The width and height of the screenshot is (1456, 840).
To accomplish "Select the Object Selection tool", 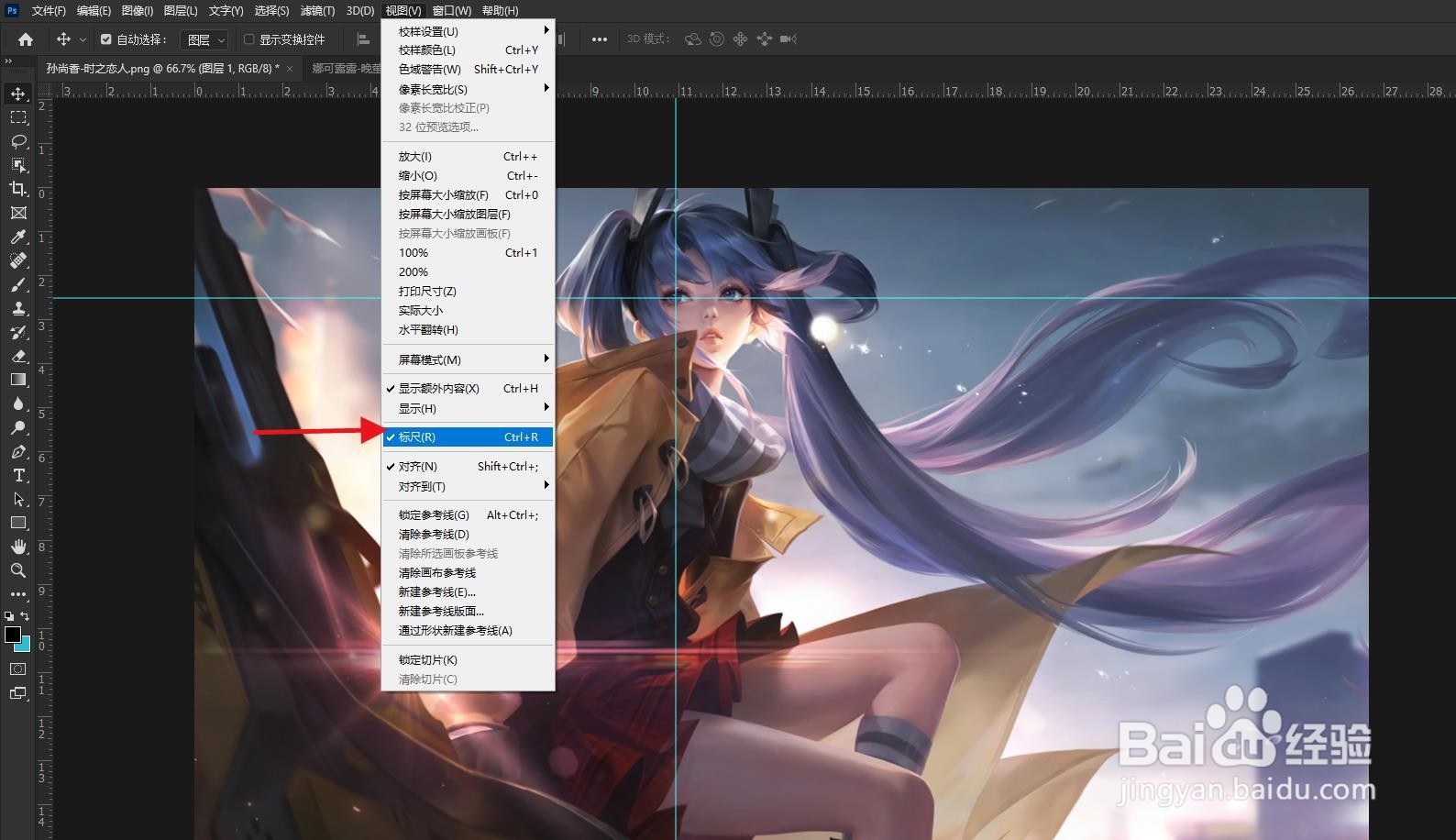I will pos(18,165).
